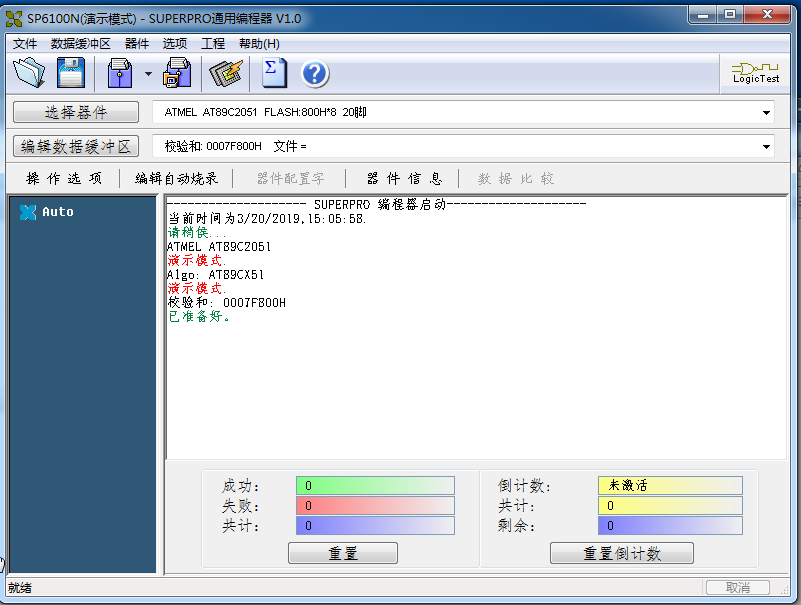Open the 数据缓冲区 menu
The image size is (801, 605).
[x=81, y=44]
